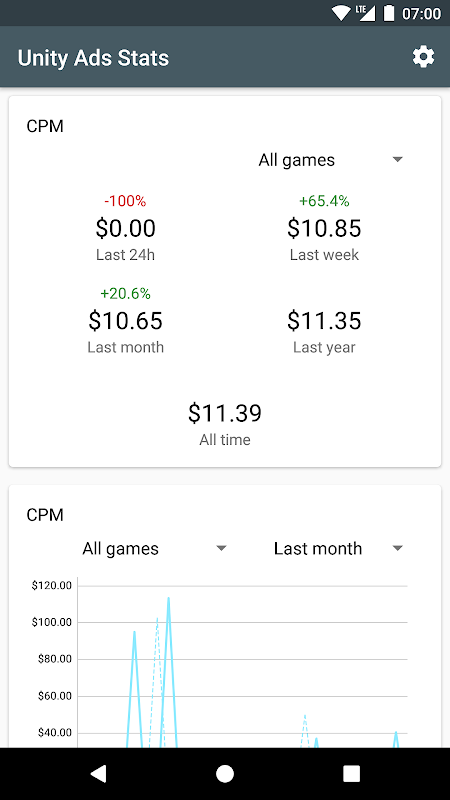The image size is (450, 800).
Task: Open settings via the gear icon
Action: [x=423, y=57]
